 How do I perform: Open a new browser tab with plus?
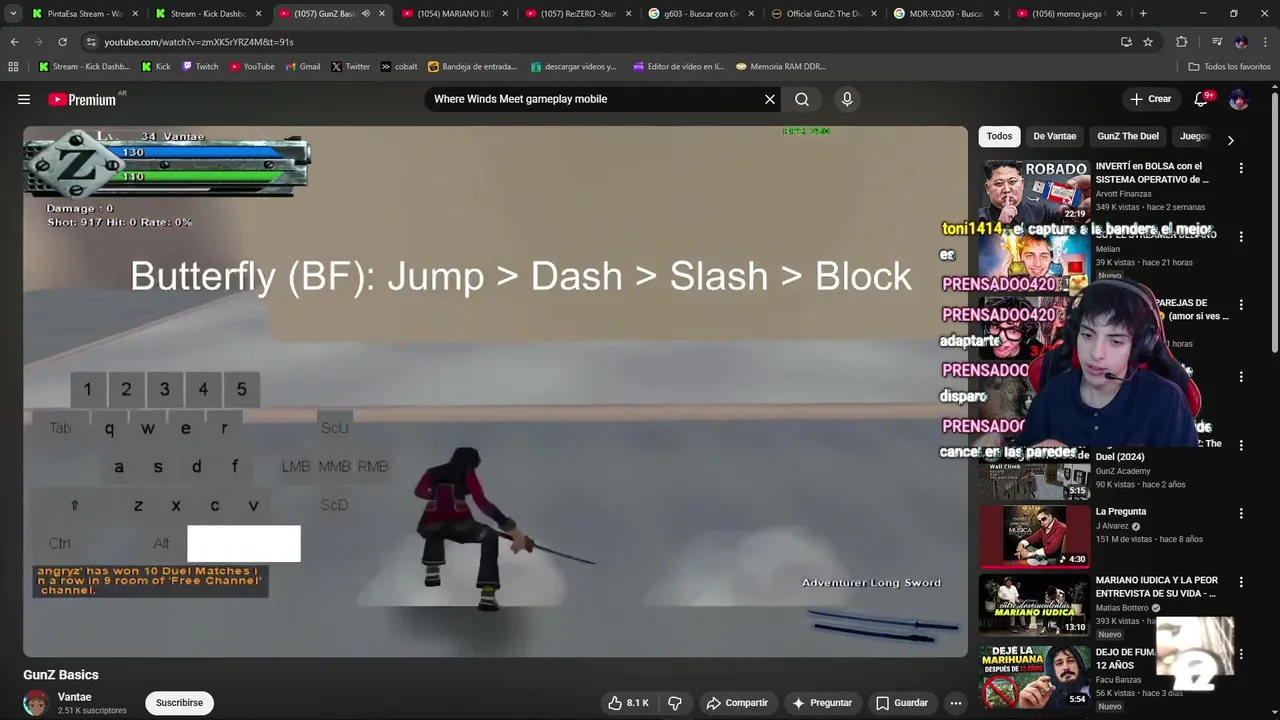[1143, 14]
